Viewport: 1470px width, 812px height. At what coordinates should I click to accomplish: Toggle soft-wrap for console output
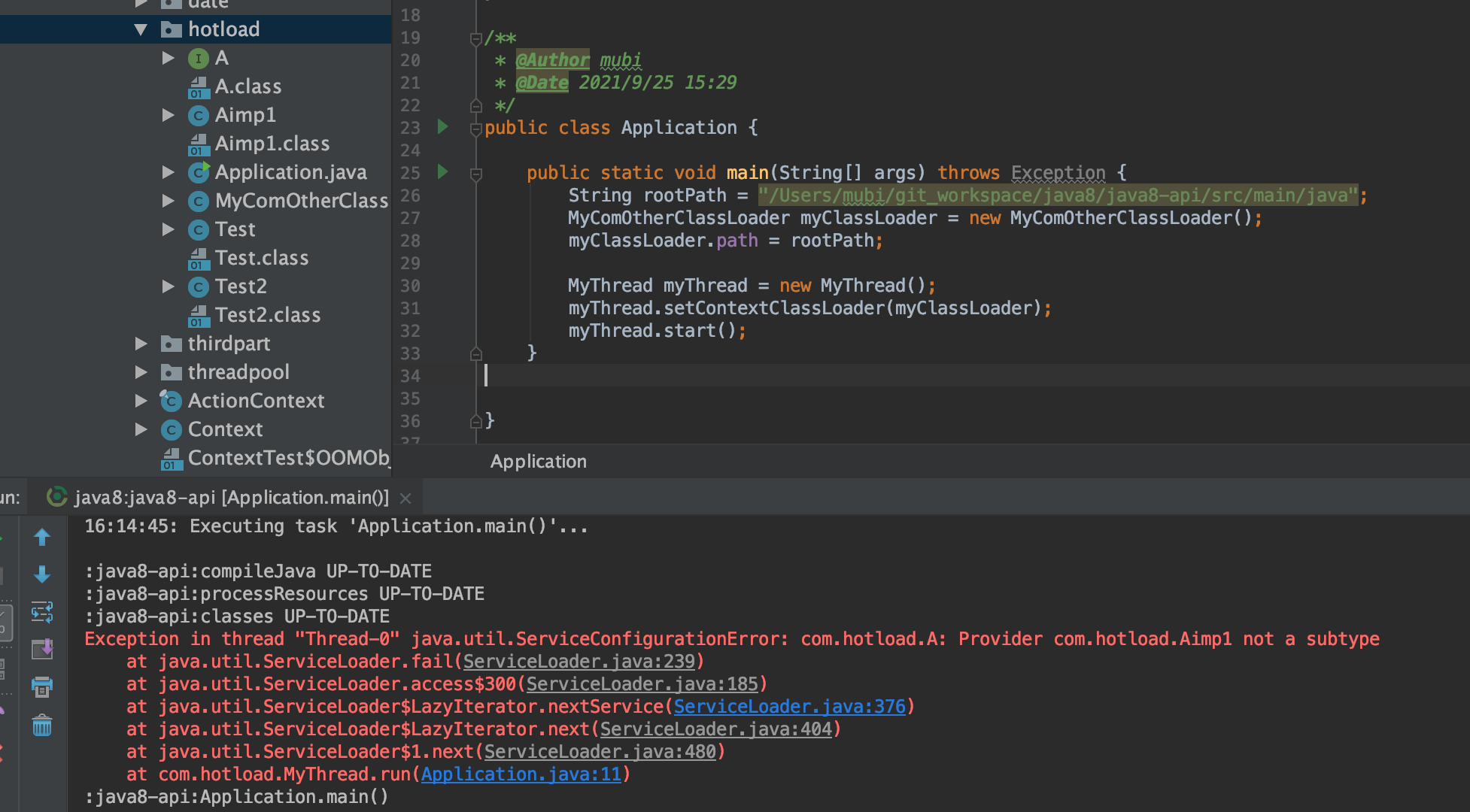click(x=42, y=613)
